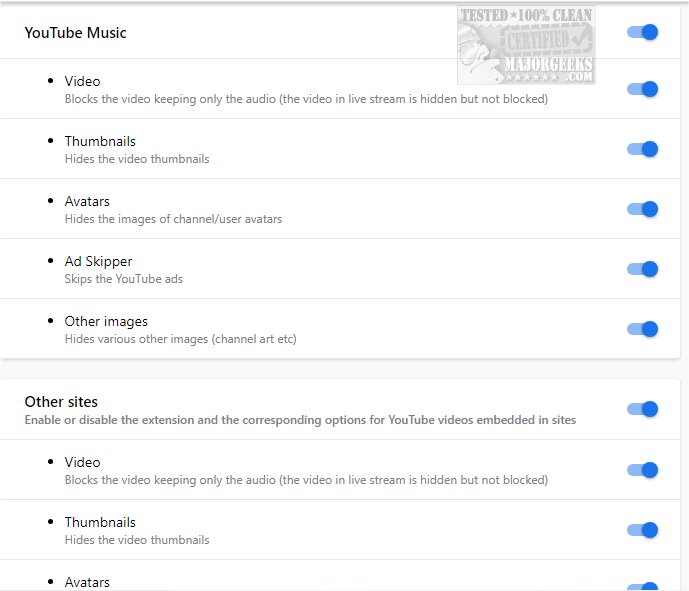This screenshot has height=591, width=689.
Task: Switch off Avatars hiding for YouTube Music
Action: click(642, 209)
